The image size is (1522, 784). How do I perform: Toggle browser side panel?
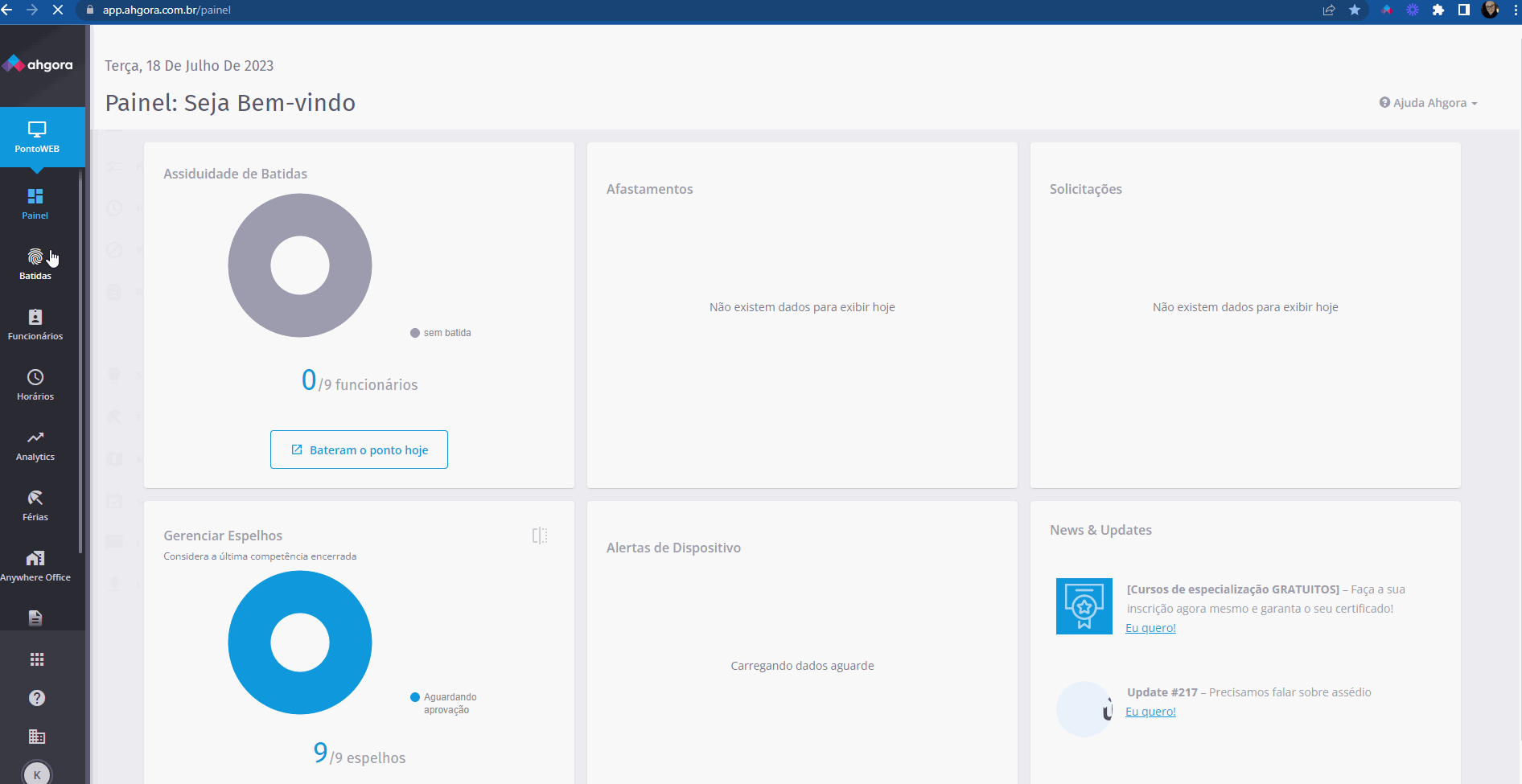(x=1464, y=10)
